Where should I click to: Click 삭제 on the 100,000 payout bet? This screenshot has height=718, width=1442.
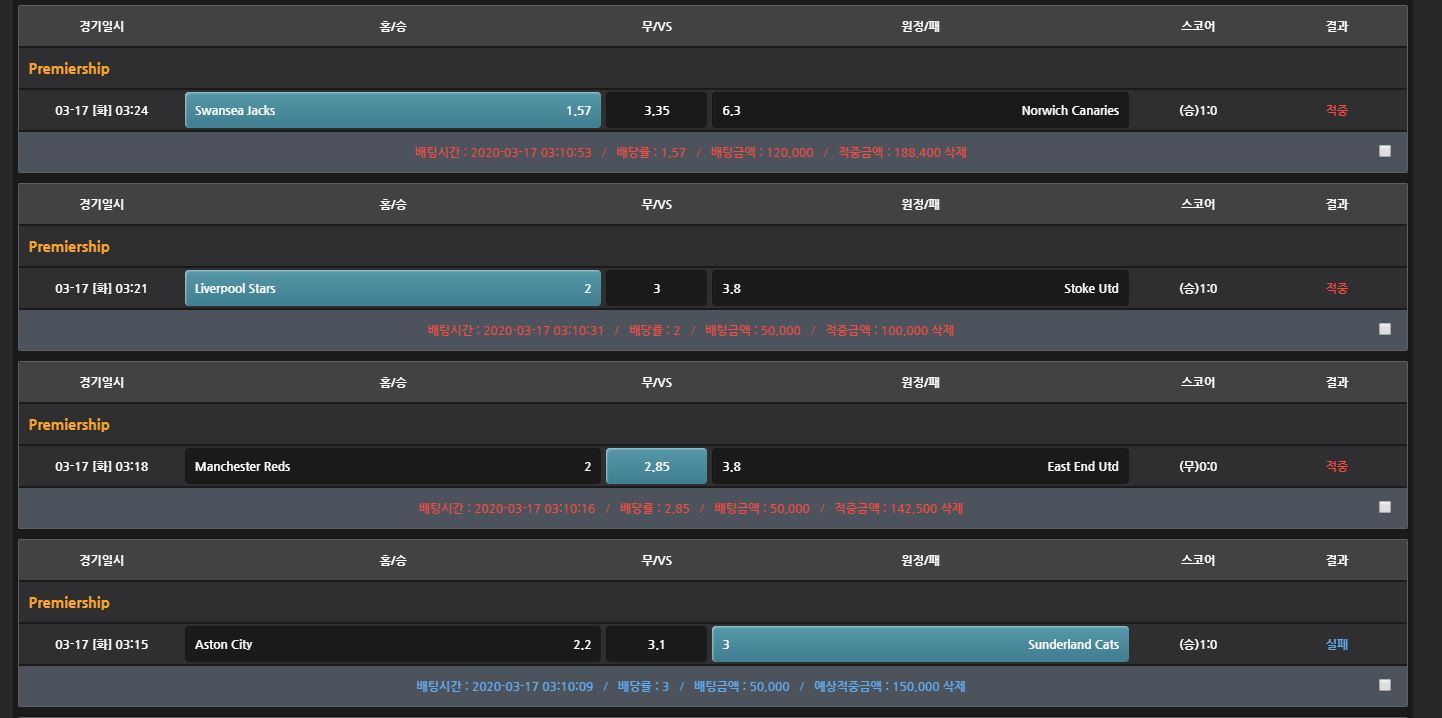(x=943, y=331)
